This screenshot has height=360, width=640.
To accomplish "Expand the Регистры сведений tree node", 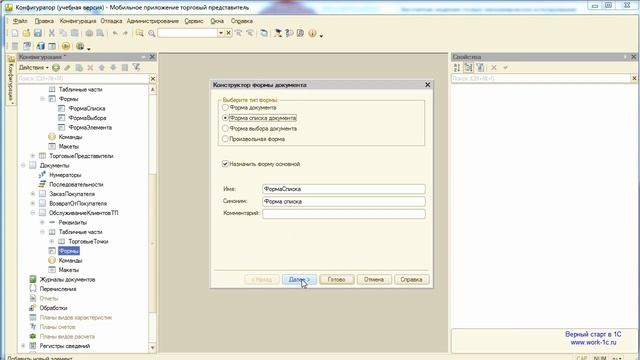I will tap(23, 346).
